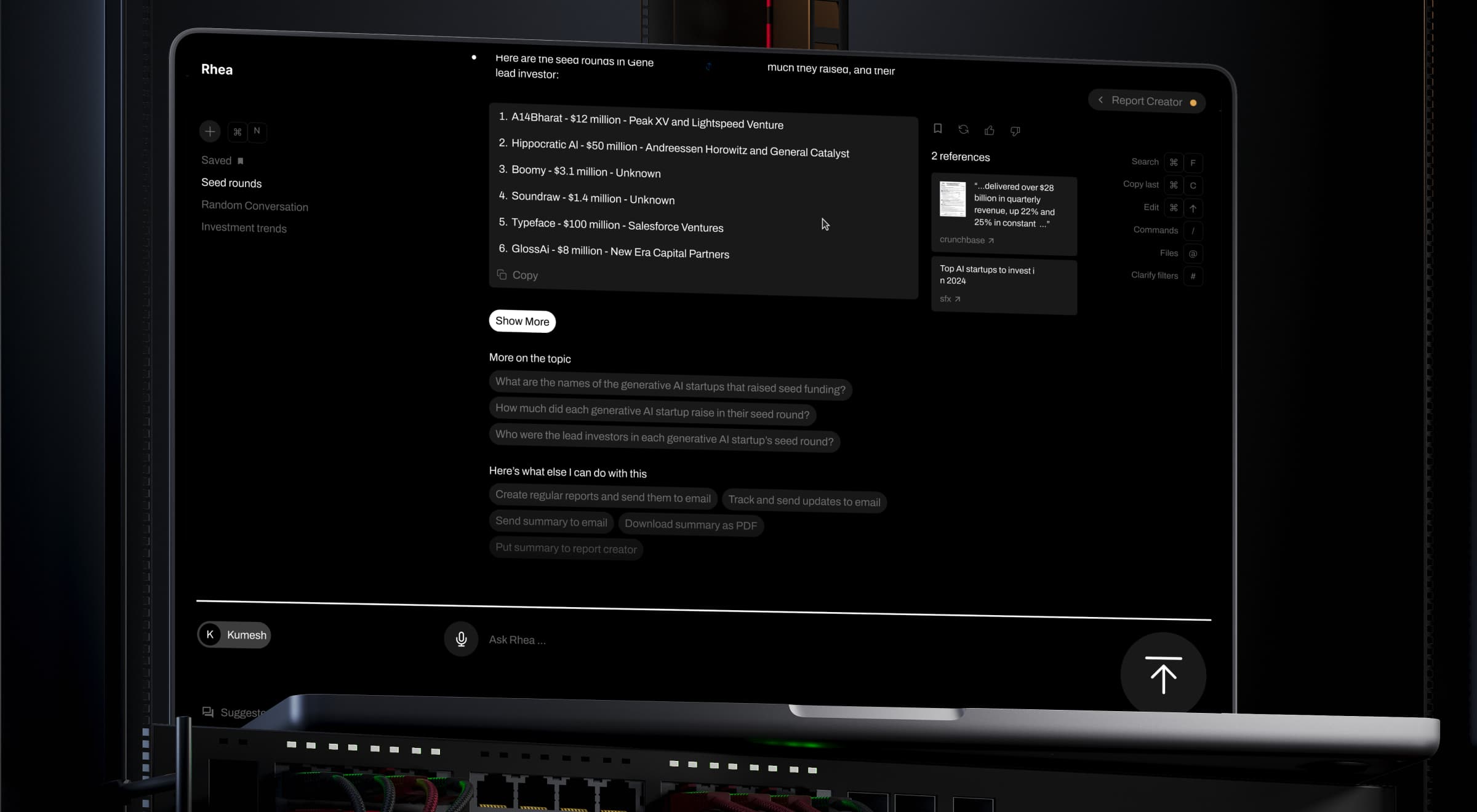Screen dimensions: 1477x812
Task: Click the copy icon beside Copy
Action: [x=502, y=274]
